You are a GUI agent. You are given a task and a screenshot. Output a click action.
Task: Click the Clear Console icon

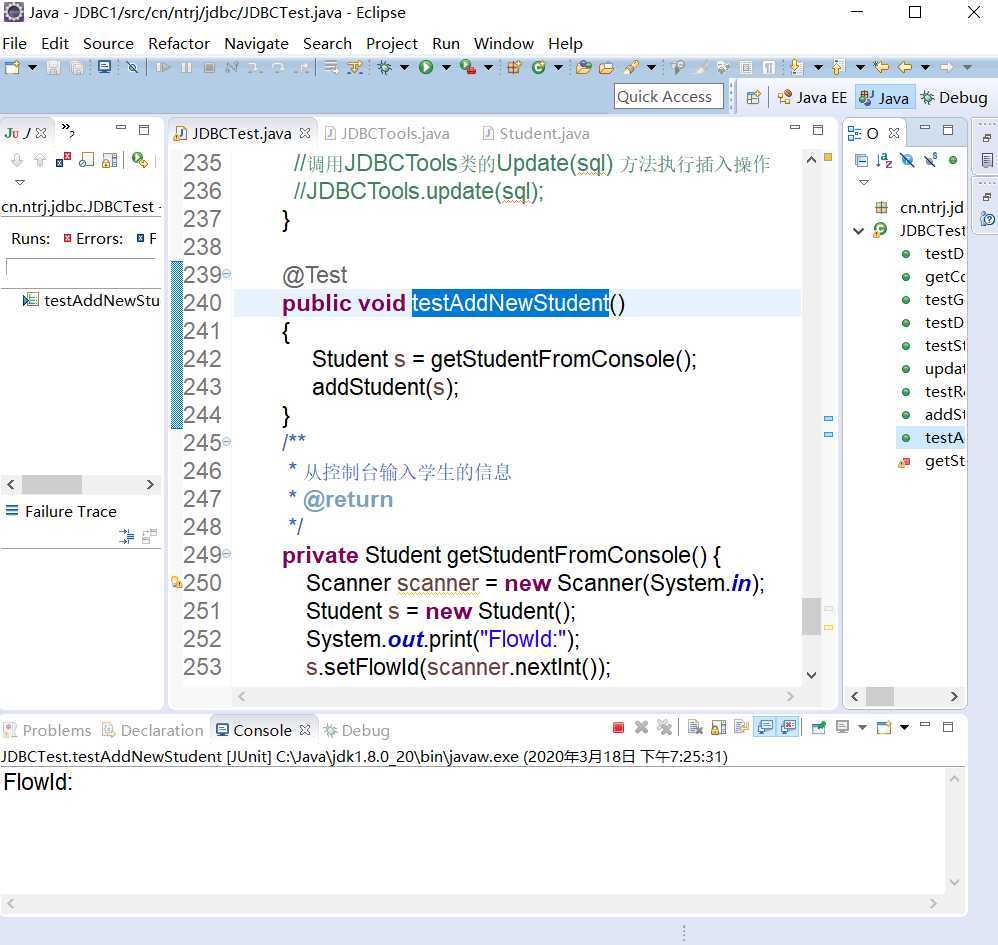tap(695, 727)
